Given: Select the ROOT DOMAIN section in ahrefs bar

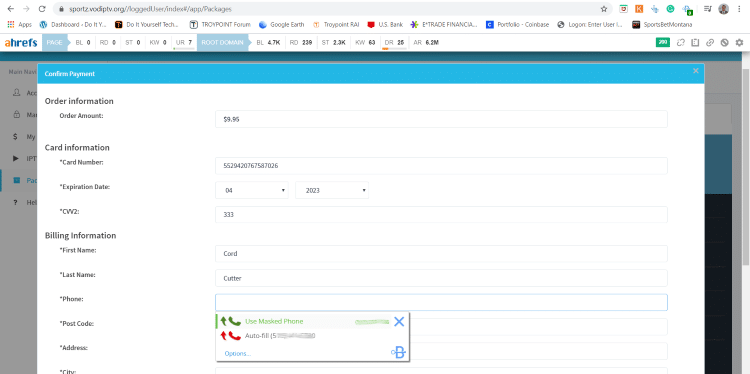Looking at the screenshot, I should (x=222, y=43).
